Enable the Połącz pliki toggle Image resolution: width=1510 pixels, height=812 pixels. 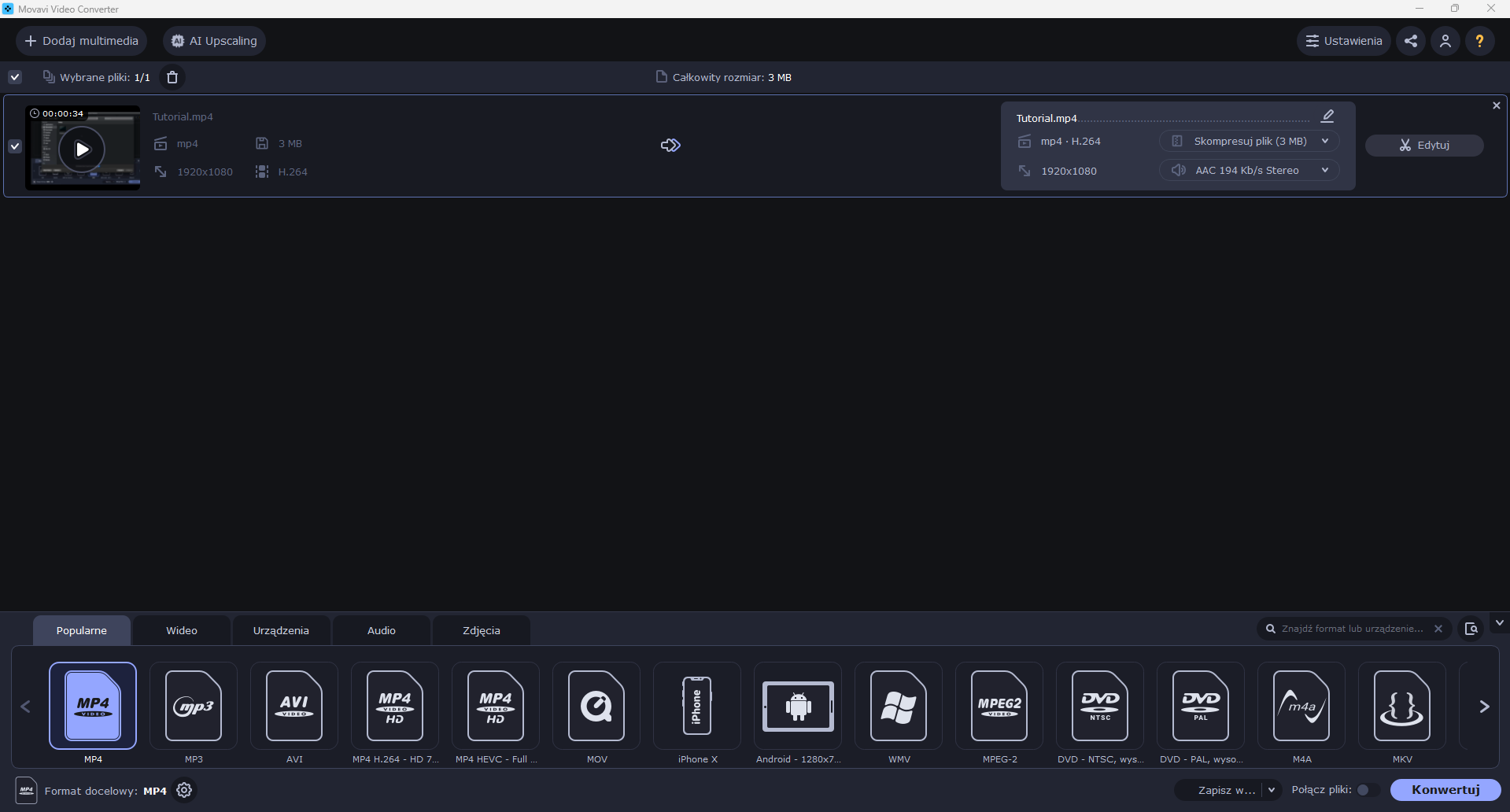[x=1368, y=790]
